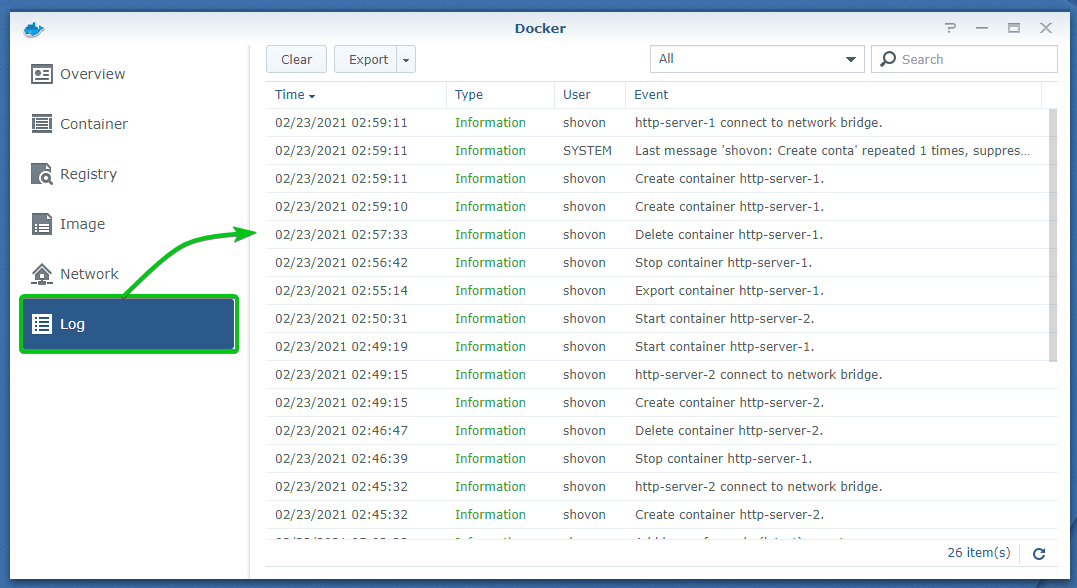Select the Network section
The image size is (1077, 588).
(x=129, y=274)
